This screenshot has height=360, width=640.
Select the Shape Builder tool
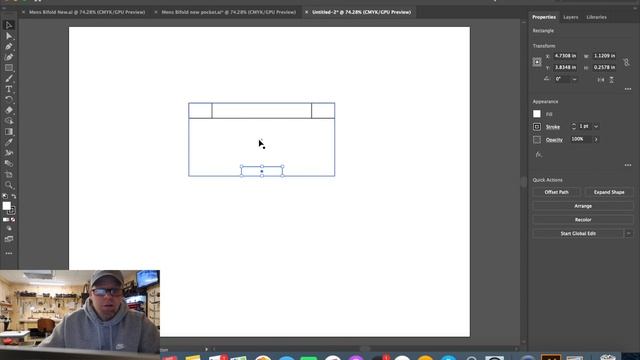(x=9, y=121)
